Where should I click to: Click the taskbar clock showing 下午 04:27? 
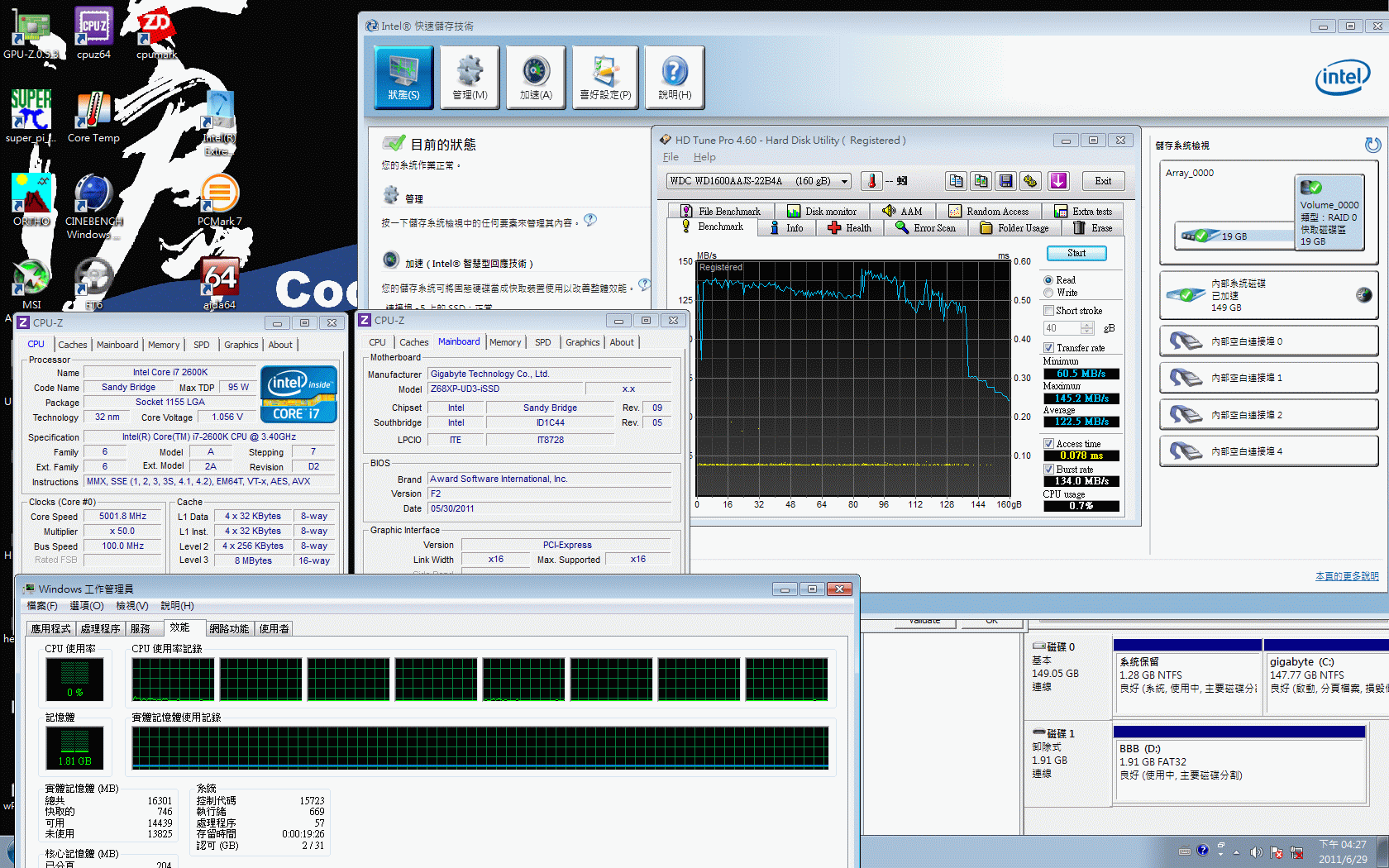pos(1343,852)
